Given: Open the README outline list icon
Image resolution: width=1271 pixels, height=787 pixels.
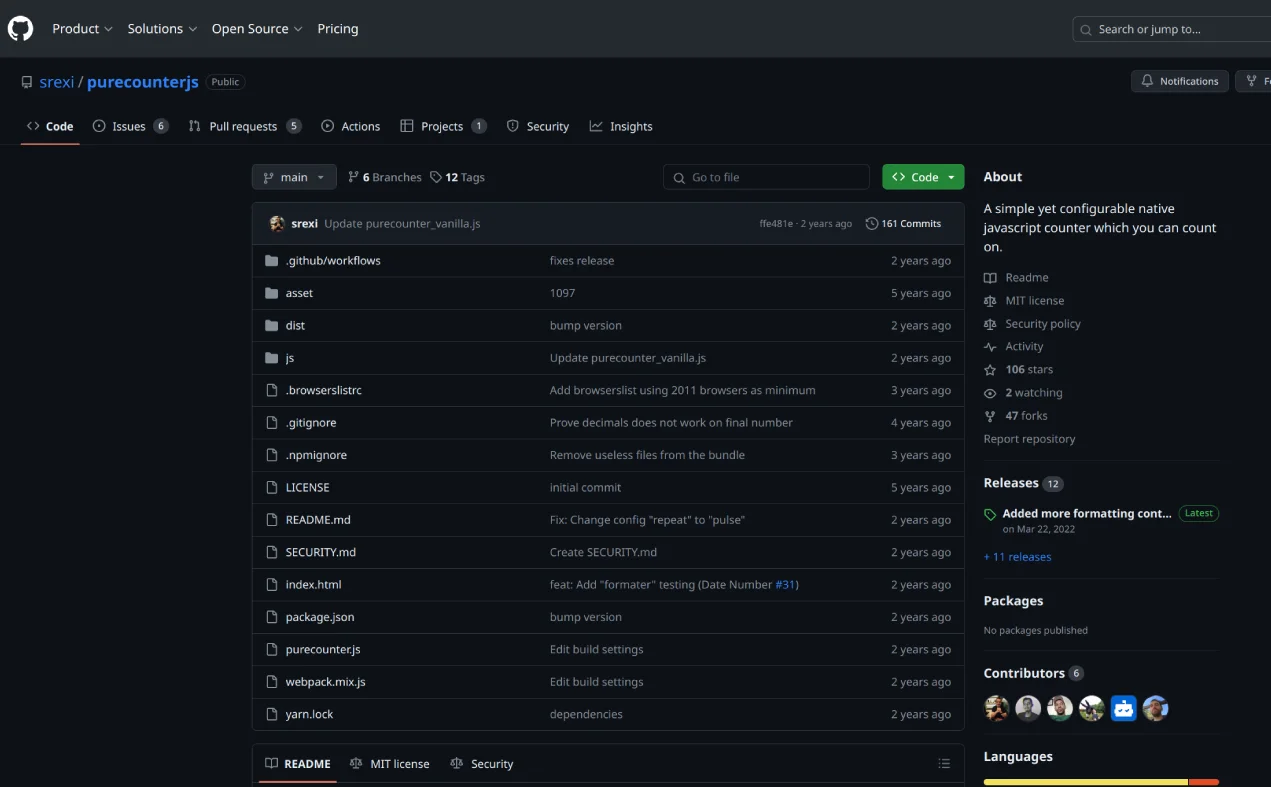Looking at the screenshot, I should coord(944,763).
